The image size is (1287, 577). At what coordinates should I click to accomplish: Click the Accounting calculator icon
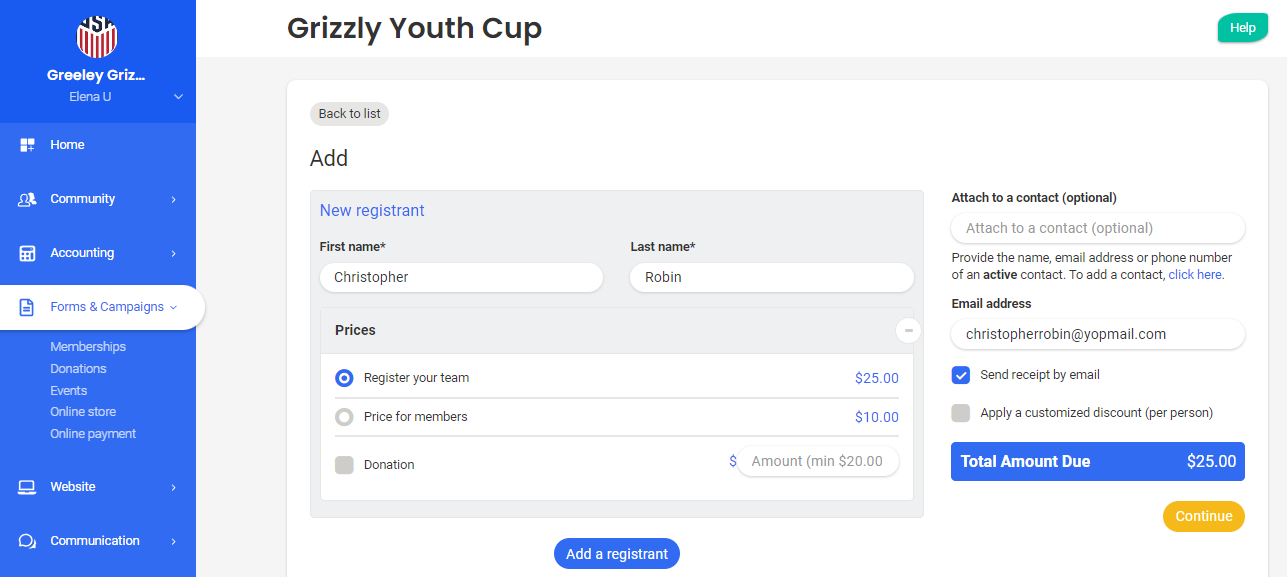click(28, 253)
